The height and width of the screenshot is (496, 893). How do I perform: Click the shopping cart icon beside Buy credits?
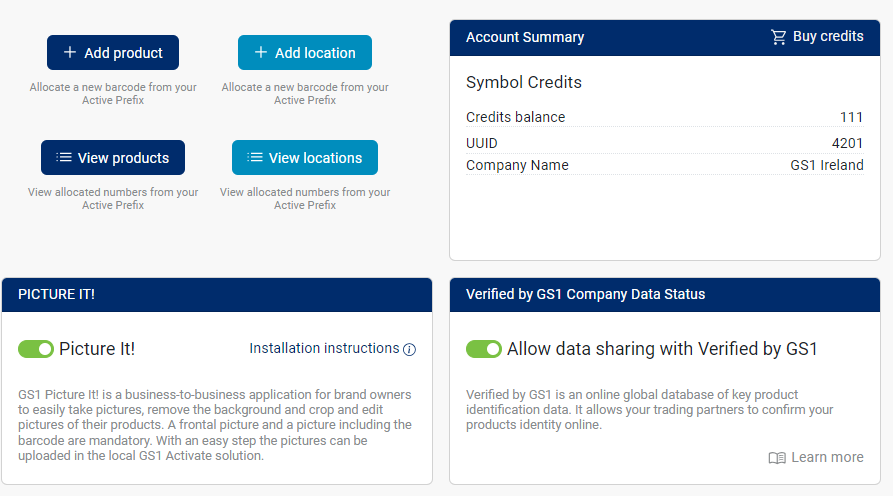tap(779, 37)
